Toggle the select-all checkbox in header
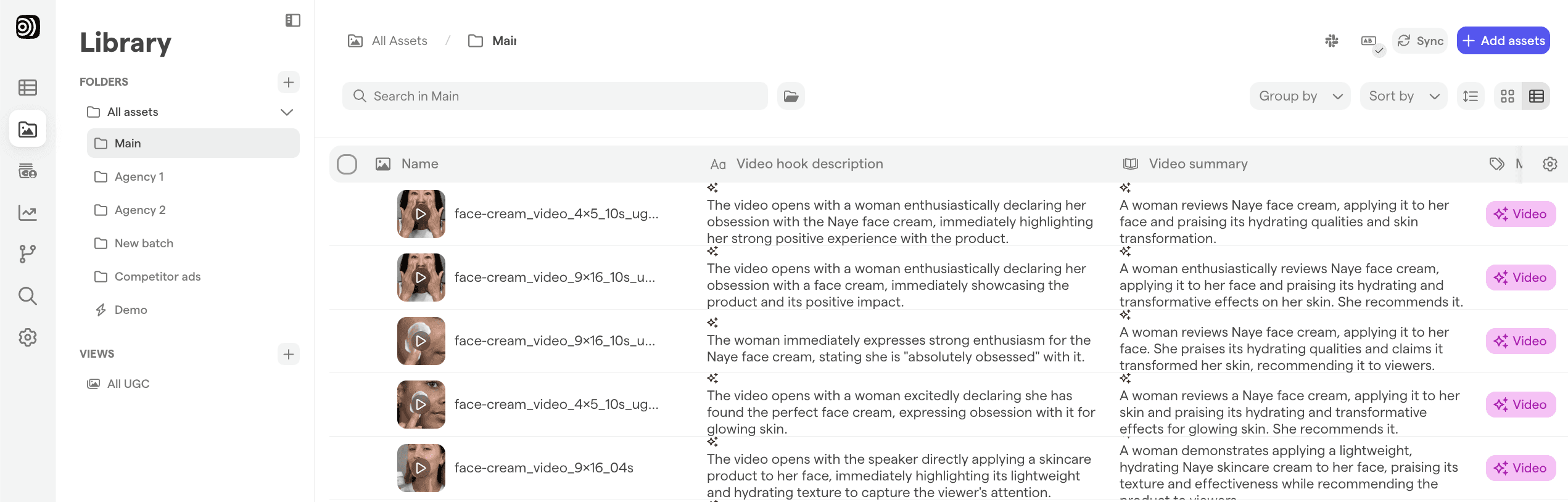1568x502 pixels. [x=347, y=164]
